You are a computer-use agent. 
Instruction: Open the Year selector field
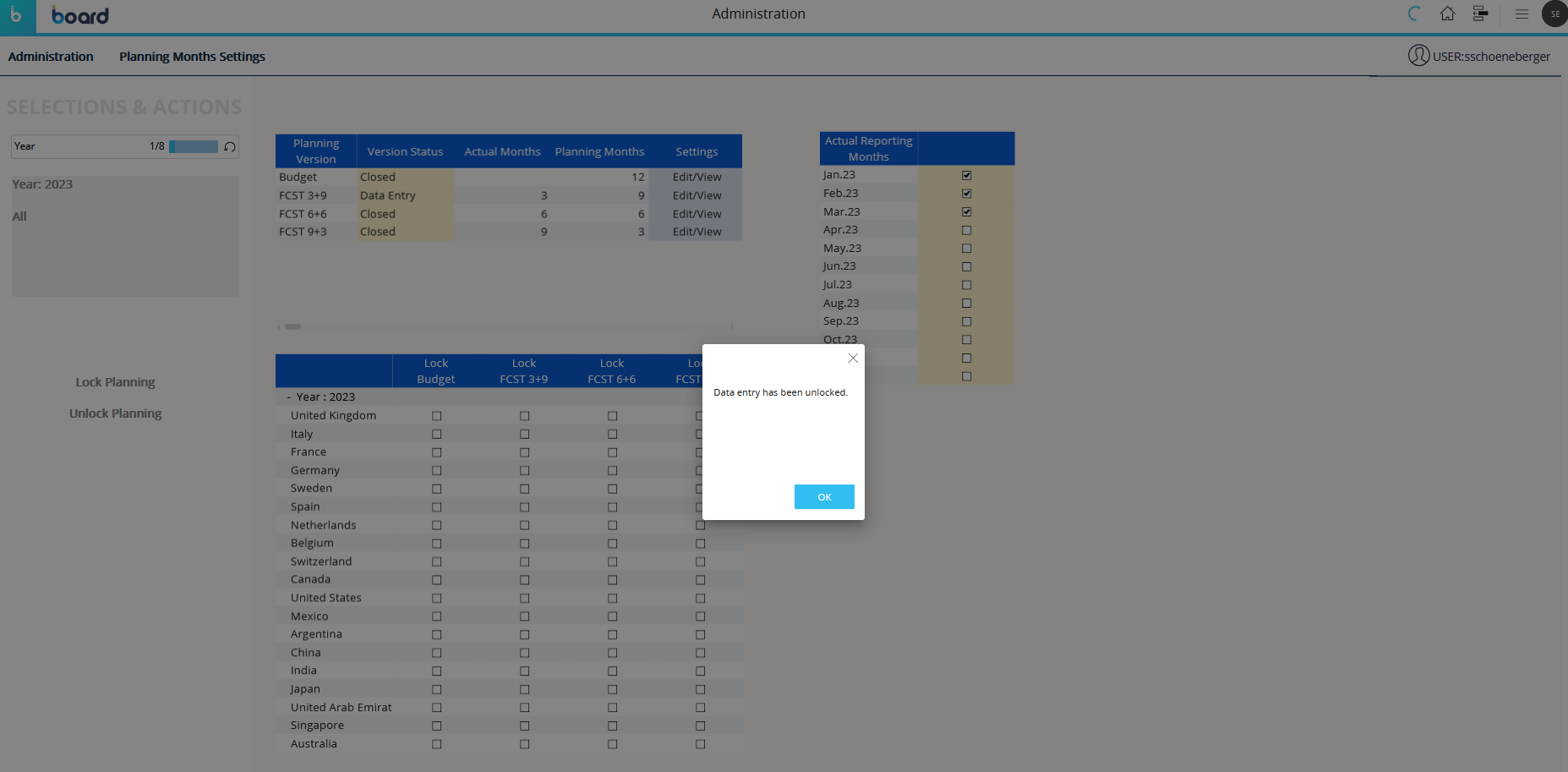coord(125,146)
